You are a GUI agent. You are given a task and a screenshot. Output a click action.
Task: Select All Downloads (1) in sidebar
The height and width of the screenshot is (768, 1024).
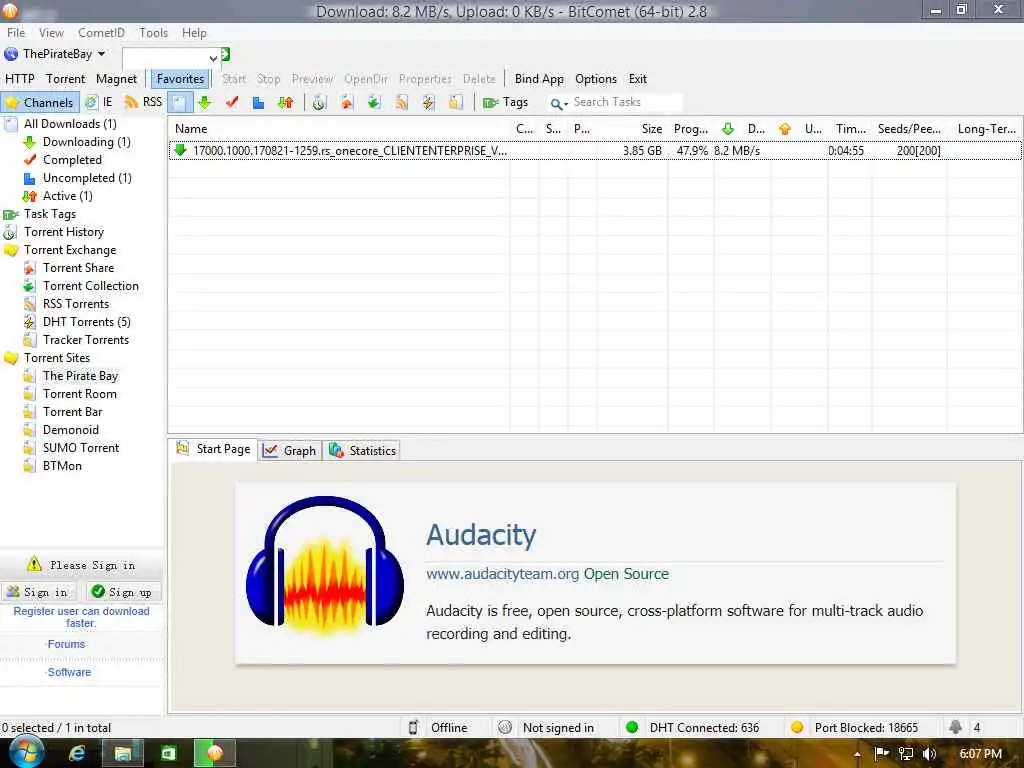pos(70,123)
